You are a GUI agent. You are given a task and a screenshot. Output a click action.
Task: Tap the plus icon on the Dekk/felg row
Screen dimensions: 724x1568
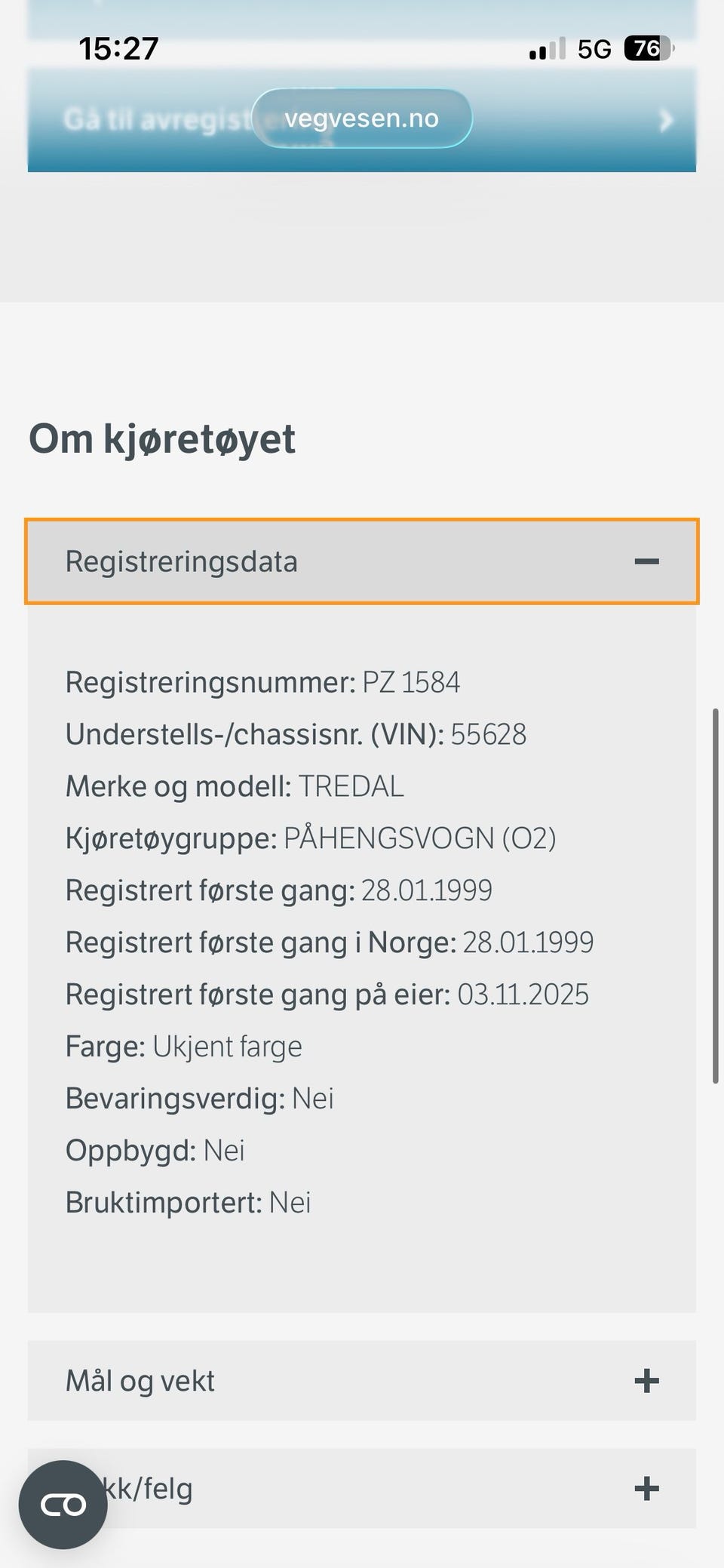tap(646, 1489)
